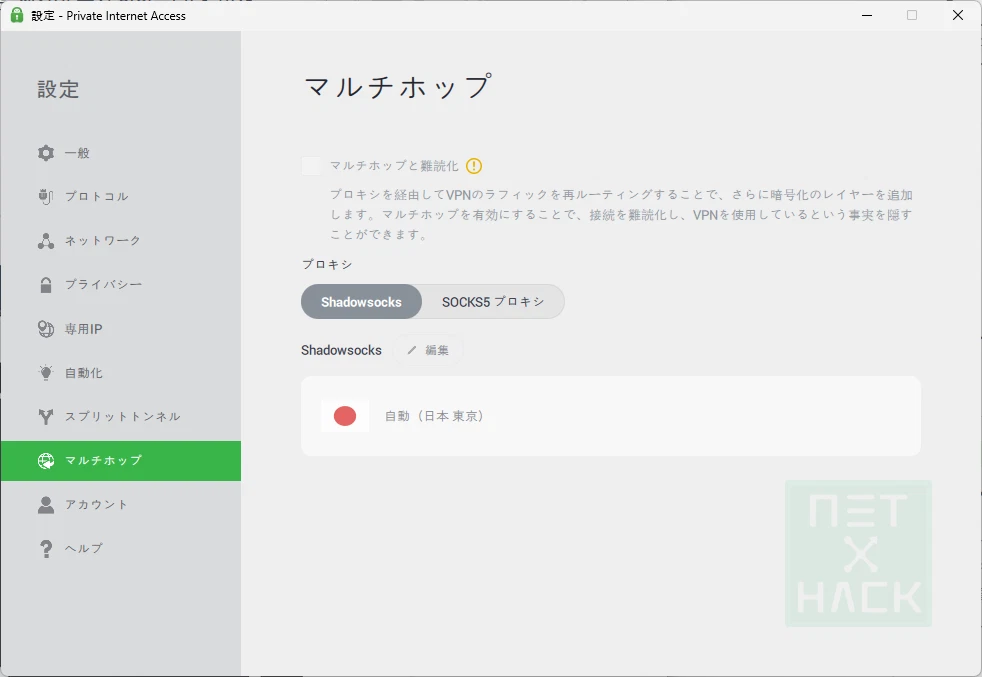Keep Shadowsocks selected as the proxy

pyautogui.click(x=361, y=300)
